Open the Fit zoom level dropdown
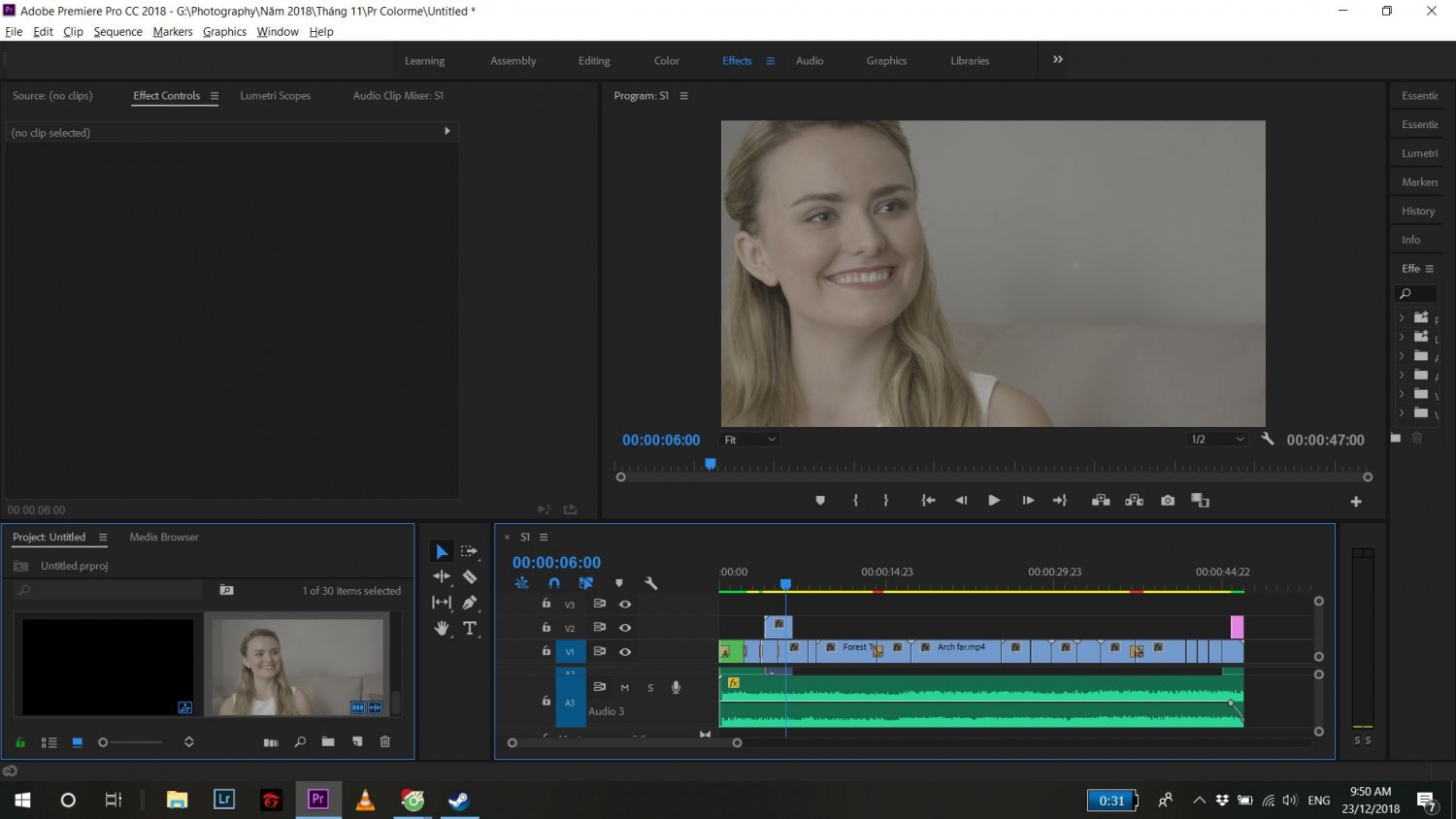 (x=750, y=440)
